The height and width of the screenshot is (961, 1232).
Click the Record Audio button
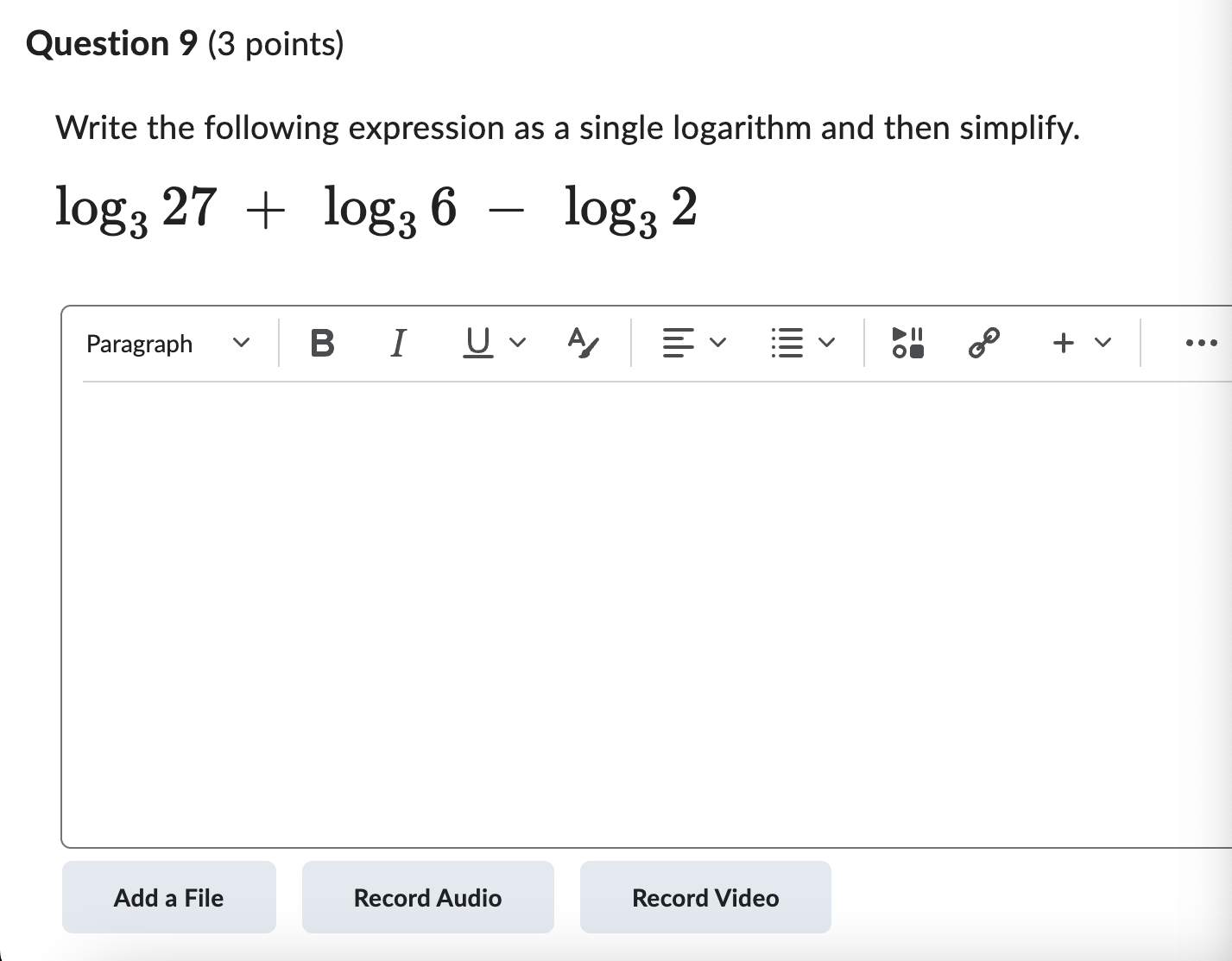click(426, 897)
